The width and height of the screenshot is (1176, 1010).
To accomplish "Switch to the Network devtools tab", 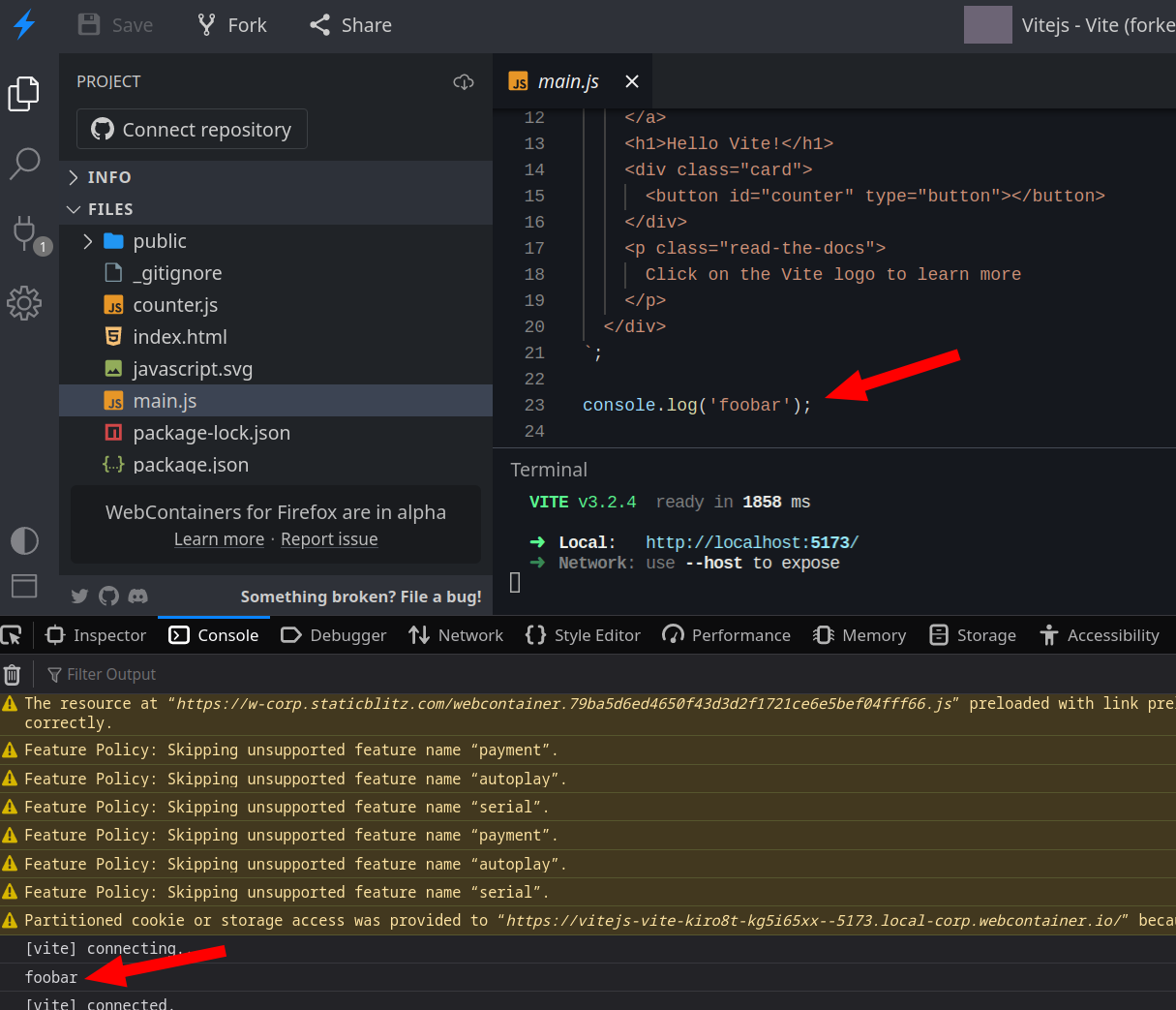I will (x=456, y=635).
